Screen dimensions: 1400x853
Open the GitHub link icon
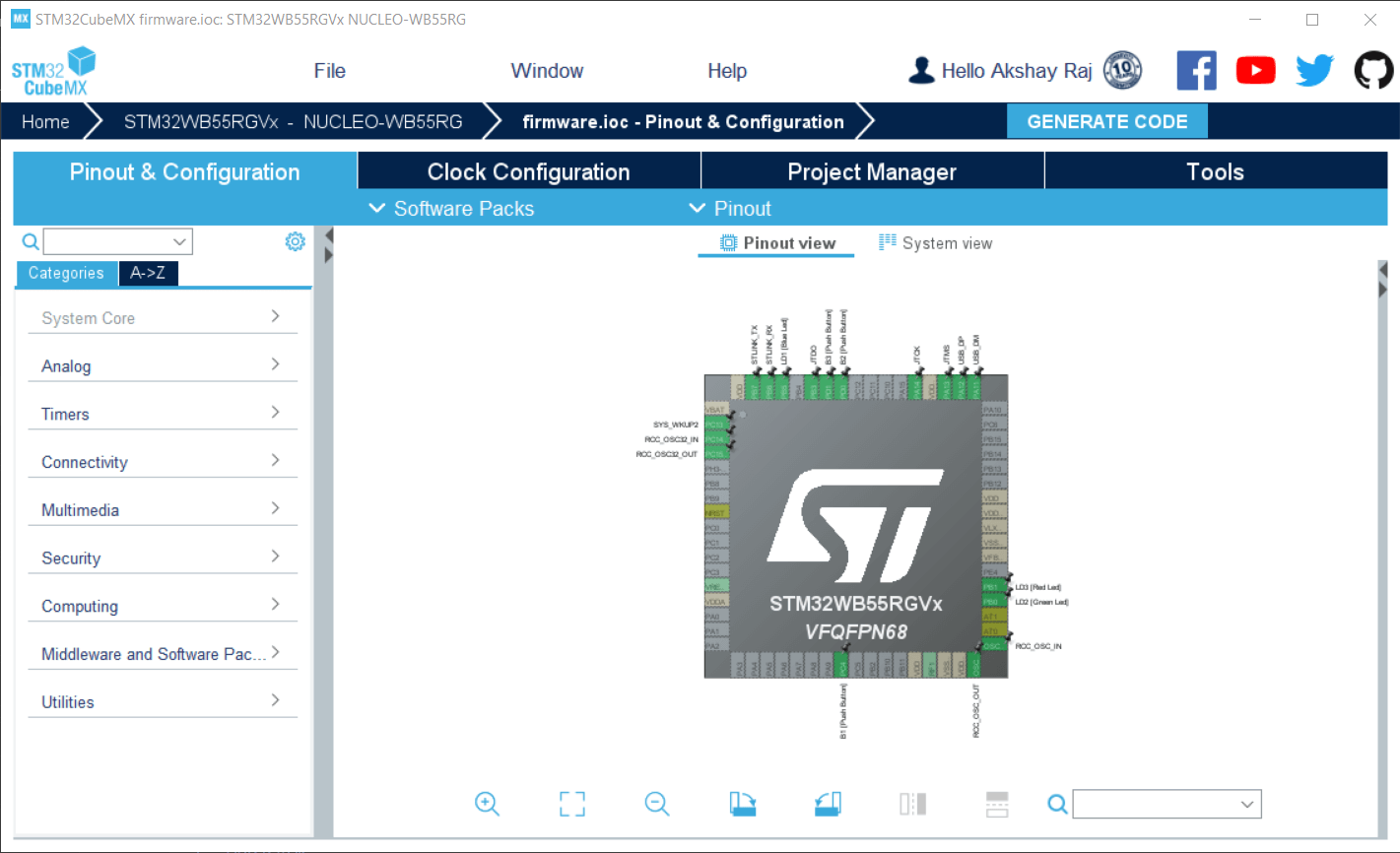pos(1373,71)
